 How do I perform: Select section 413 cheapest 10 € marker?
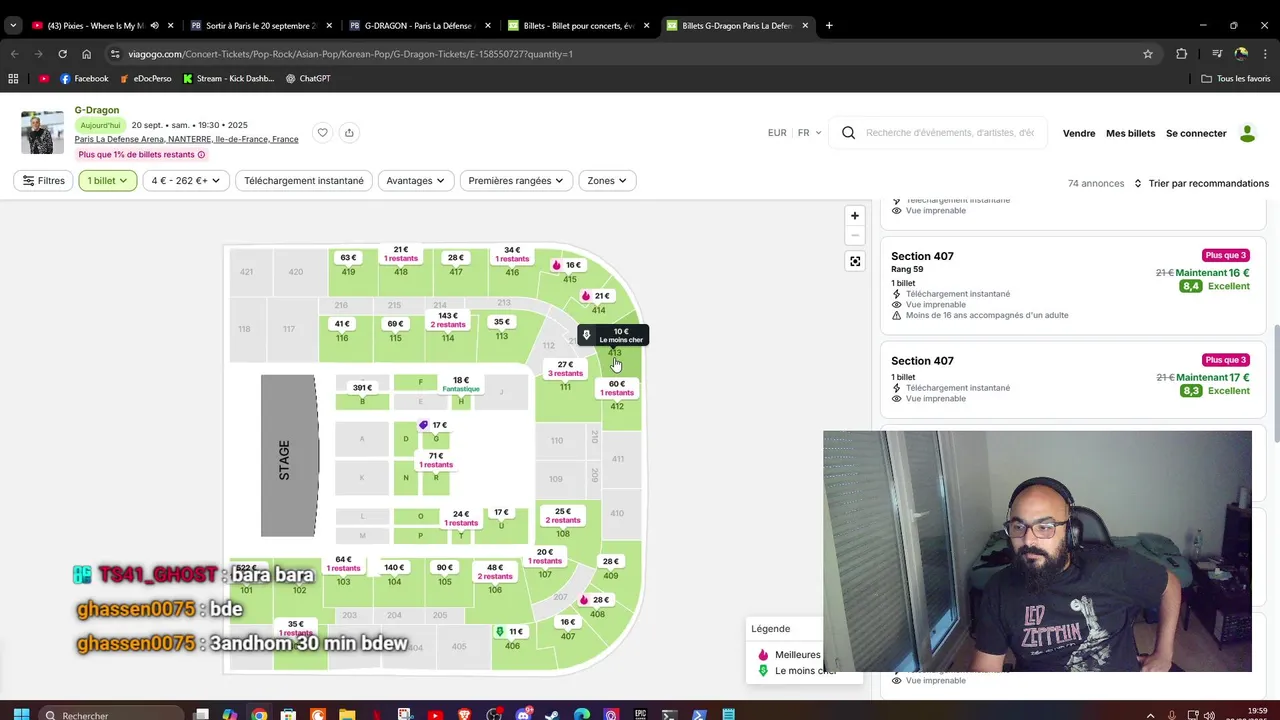tap(614, 335)
